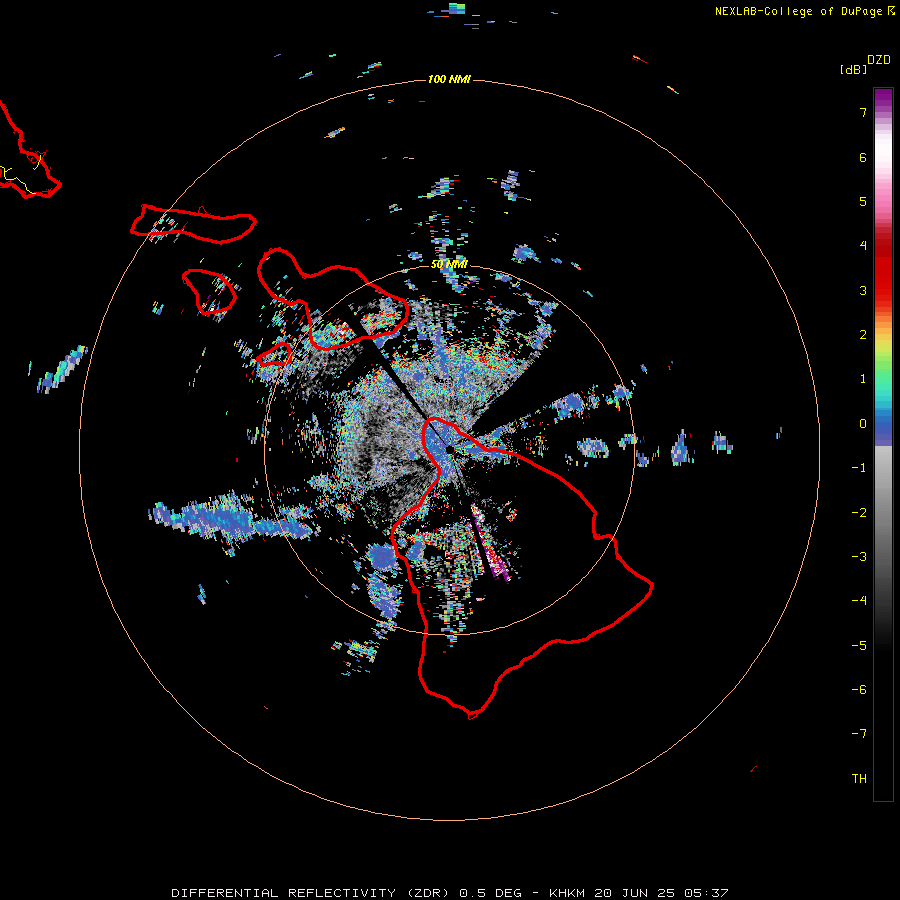
Task: Click the DIFFERENTIAL REFLECTIVITY (ZDR) caption text
Action: coord(311,893)
